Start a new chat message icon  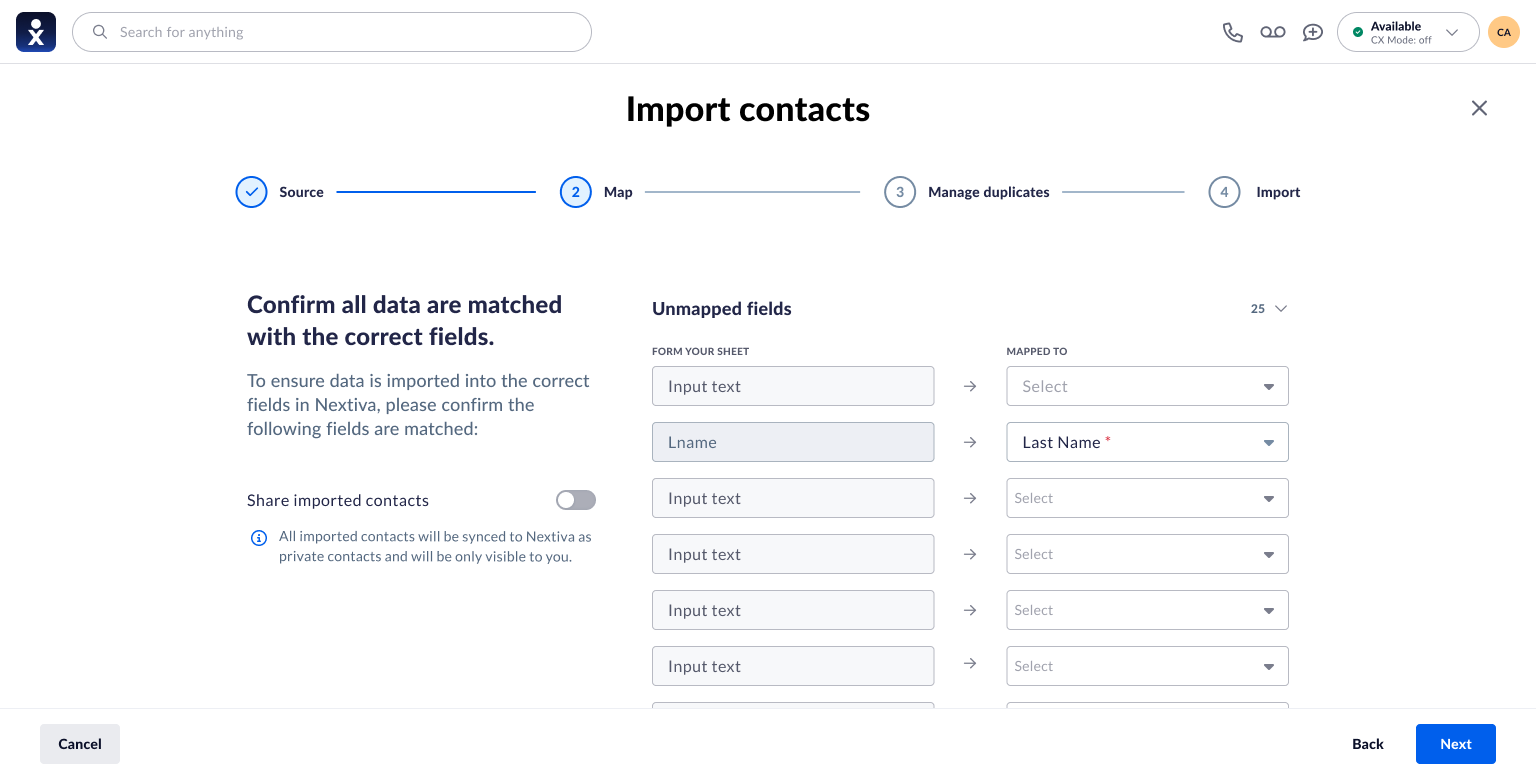pos(1313,32)
